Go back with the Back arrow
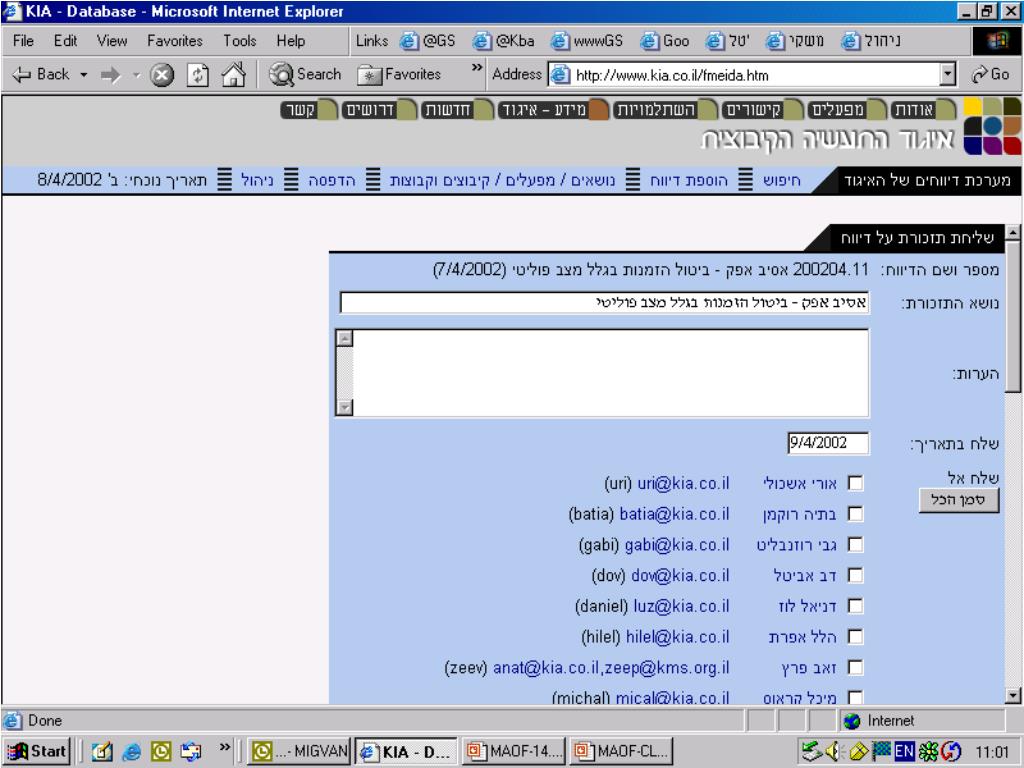 click(x=40, y=74)
